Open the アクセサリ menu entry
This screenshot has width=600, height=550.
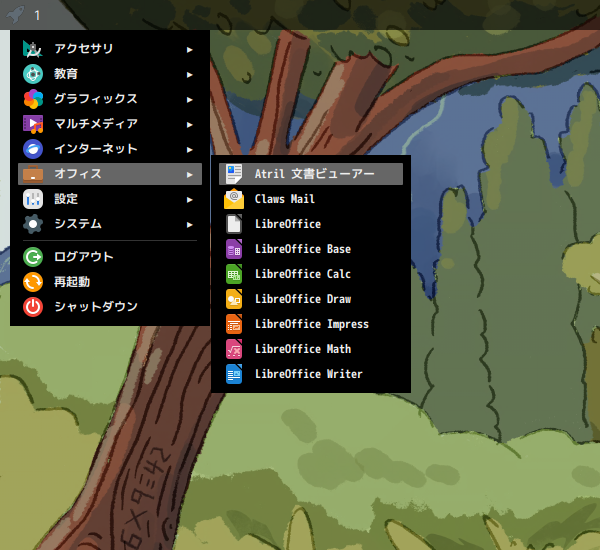coord(110,49)
